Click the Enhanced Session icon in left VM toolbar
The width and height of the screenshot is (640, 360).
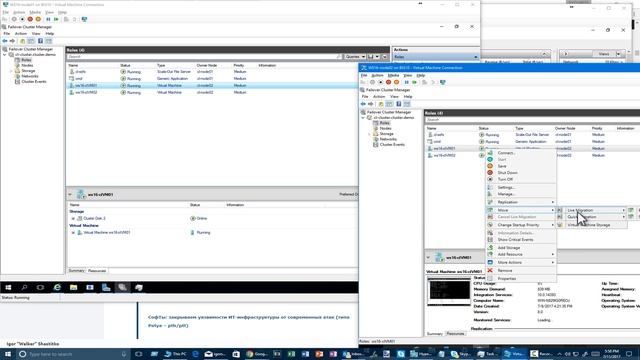pyautogui.click(x=84, y=19)
